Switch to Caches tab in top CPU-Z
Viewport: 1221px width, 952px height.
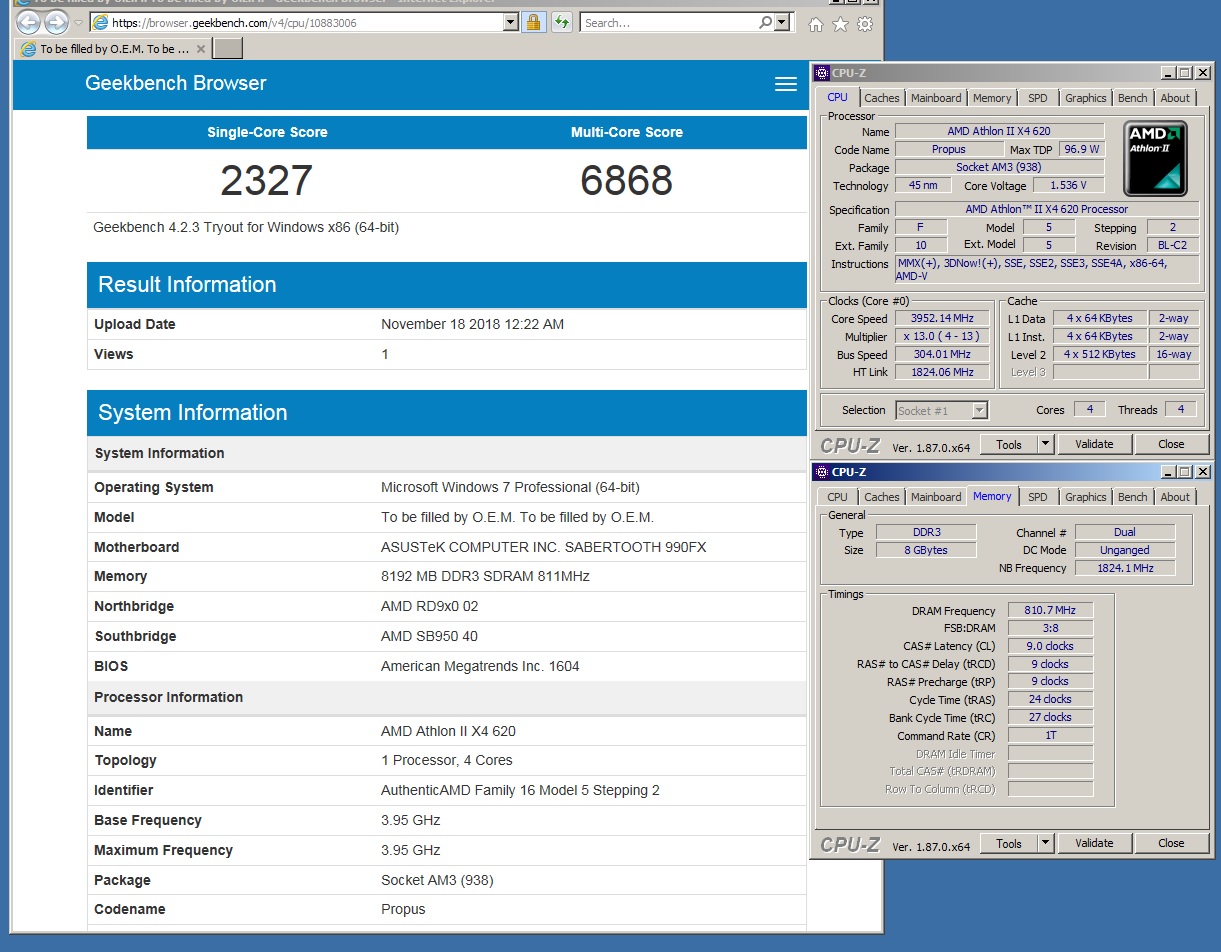click(882, 98)
